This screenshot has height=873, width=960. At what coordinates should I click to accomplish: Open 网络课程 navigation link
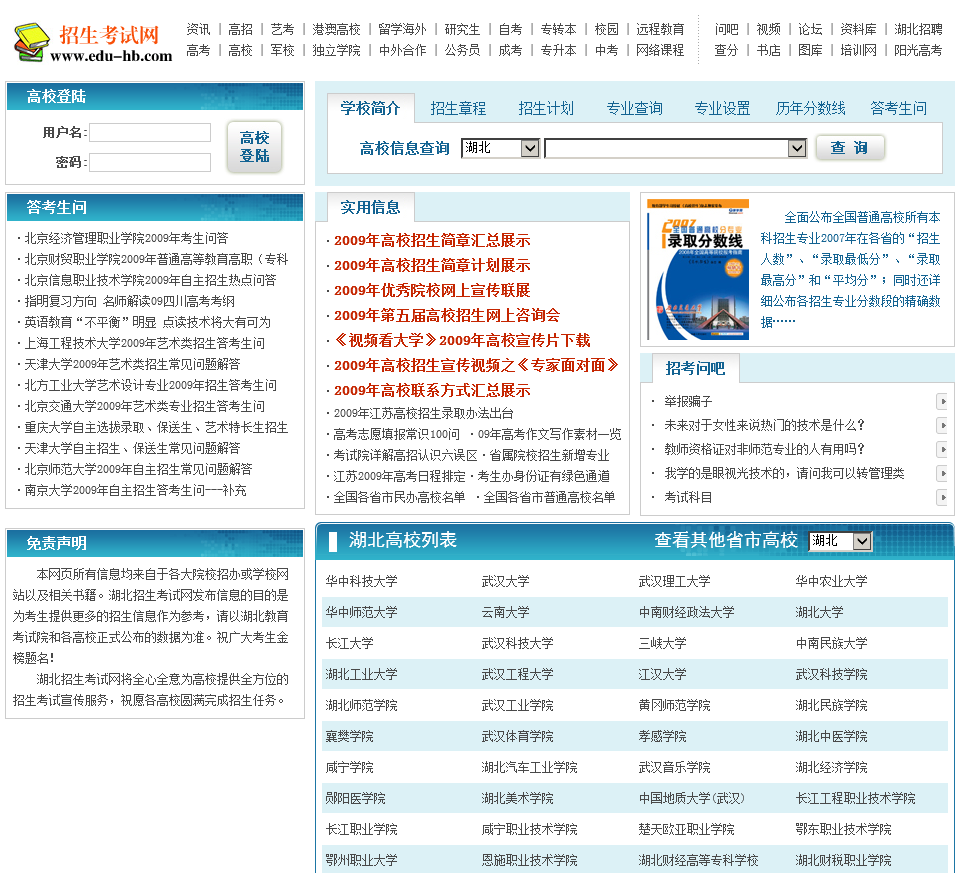660,50
